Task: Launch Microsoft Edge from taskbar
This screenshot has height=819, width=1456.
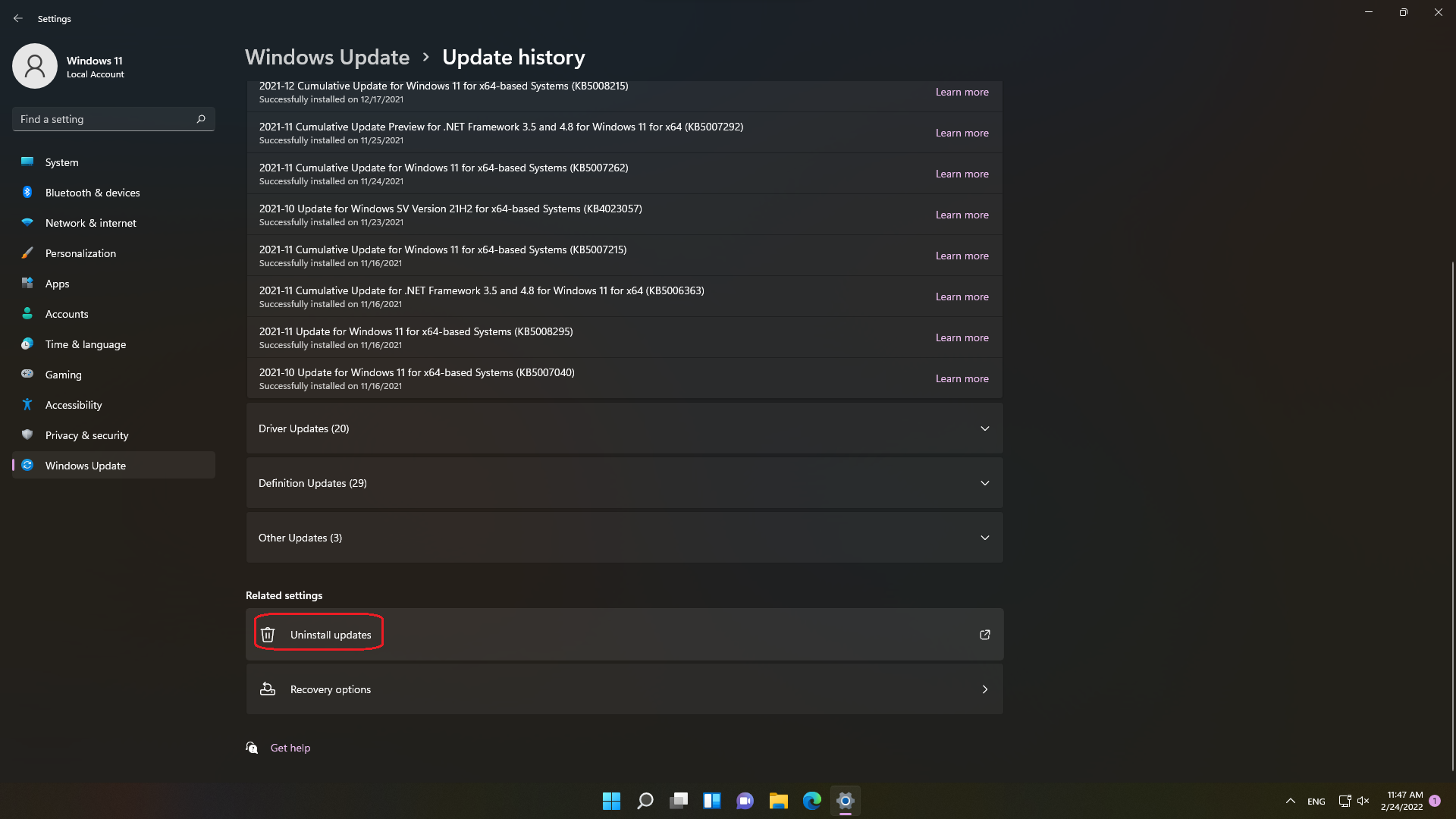Action: pos(812,801)
